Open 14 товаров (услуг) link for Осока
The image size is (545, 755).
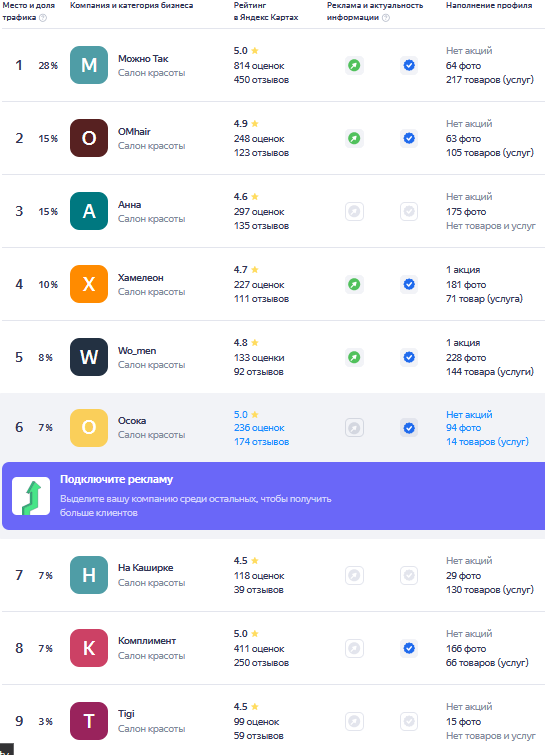click(x=487, y=442)
